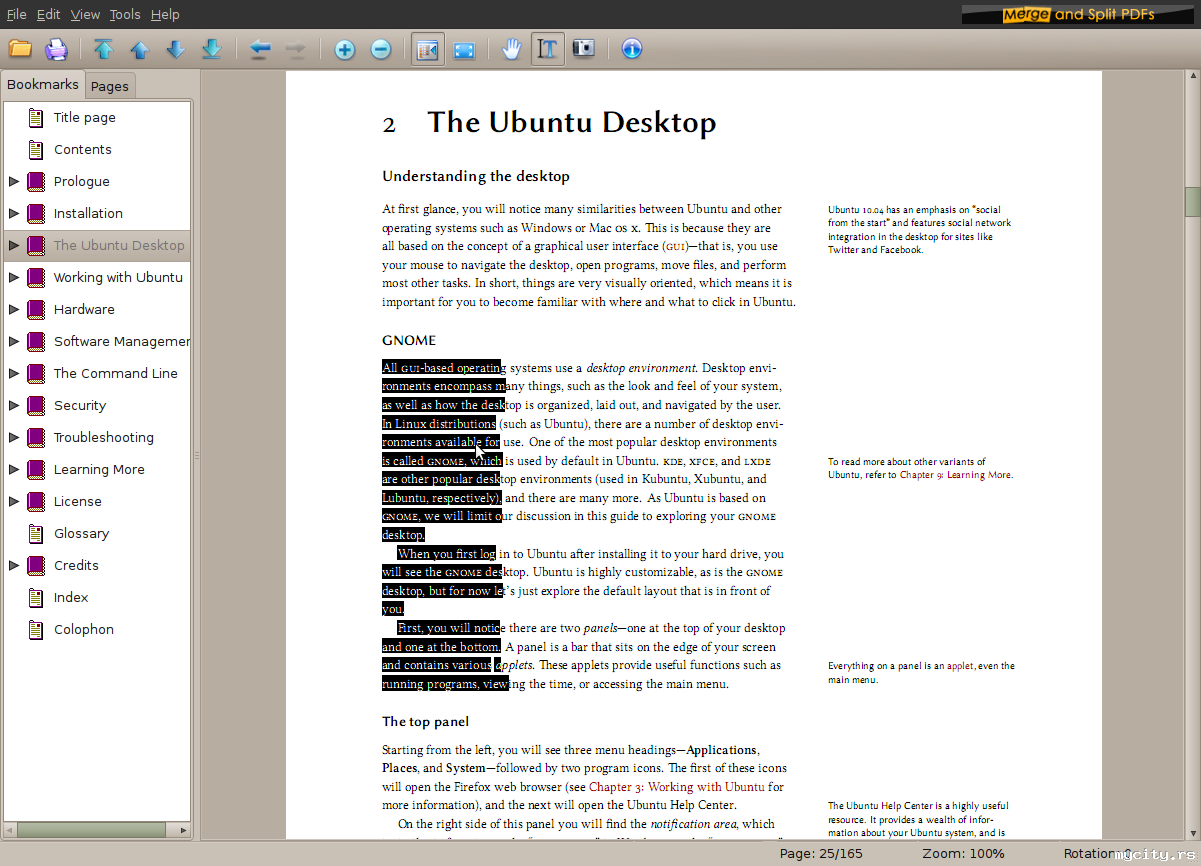Click the 'Page: 25/165' status text
The image size is (1201, 866).
click(821, 853)
